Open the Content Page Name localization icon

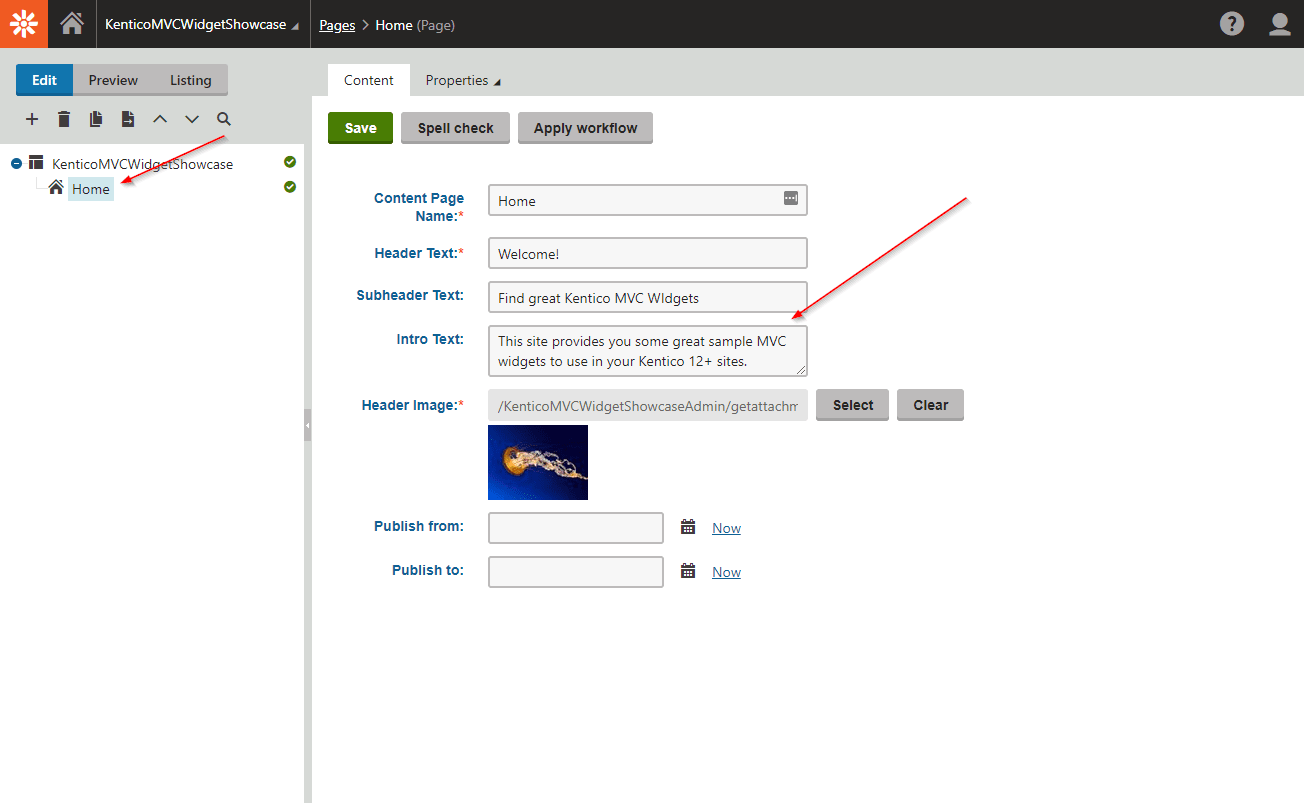791,198
